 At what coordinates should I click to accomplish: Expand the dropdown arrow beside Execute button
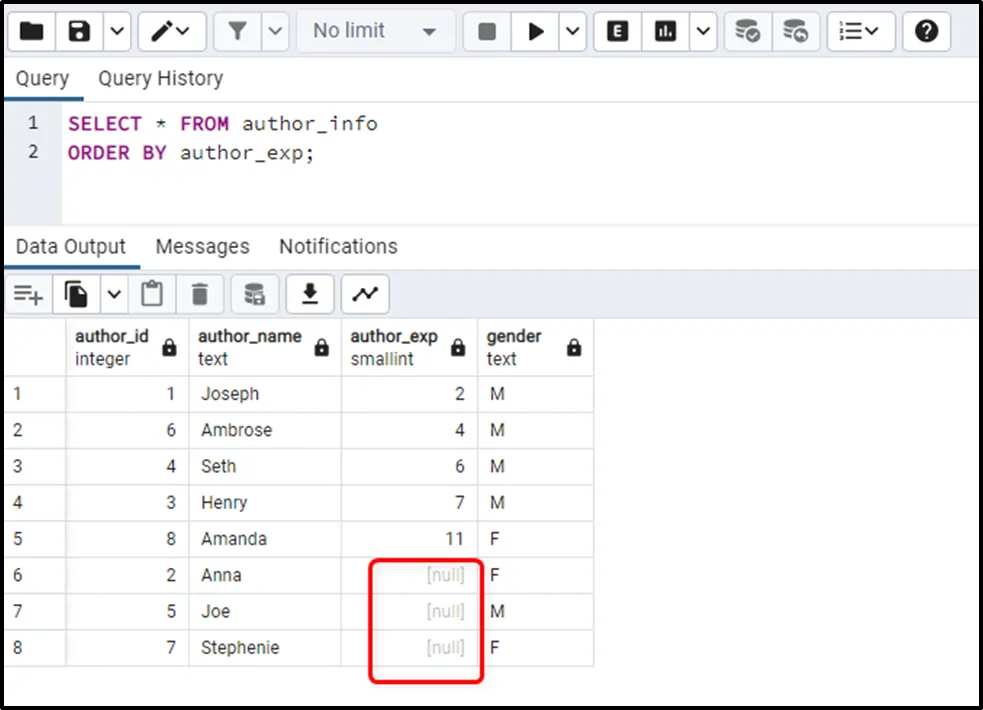pos(573,32)
